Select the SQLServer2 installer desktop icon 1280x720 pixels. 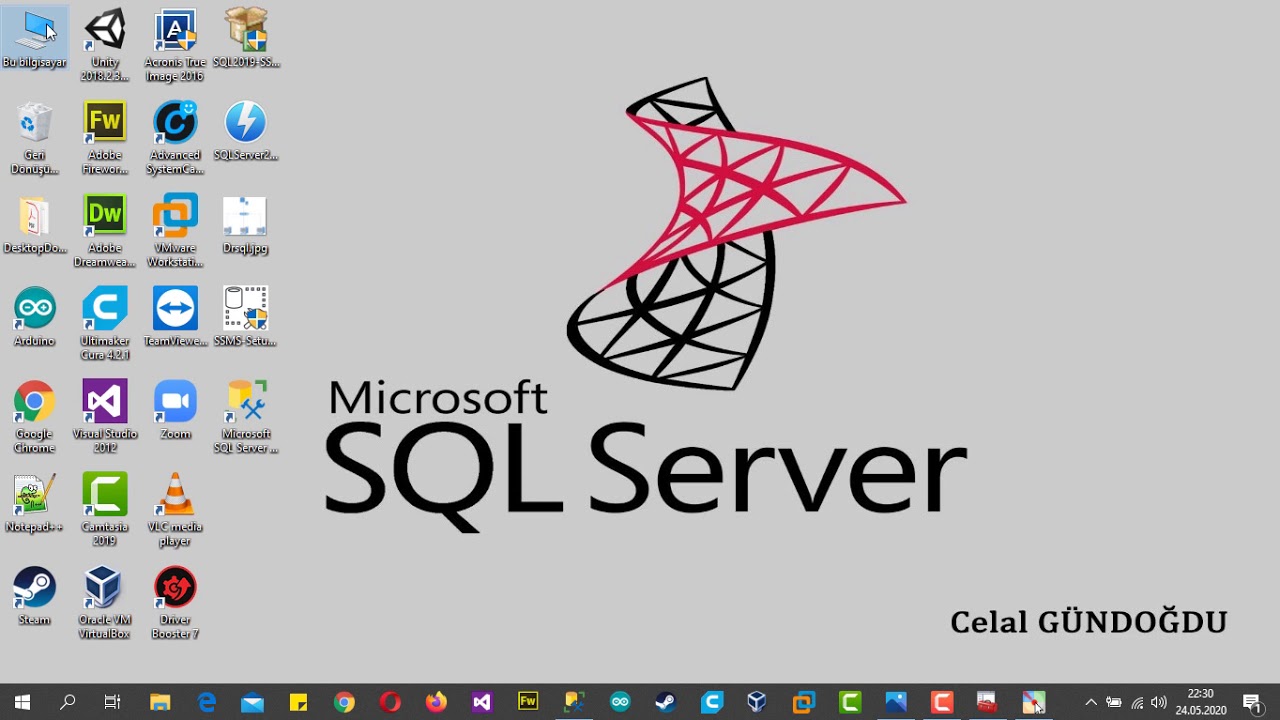246,131
